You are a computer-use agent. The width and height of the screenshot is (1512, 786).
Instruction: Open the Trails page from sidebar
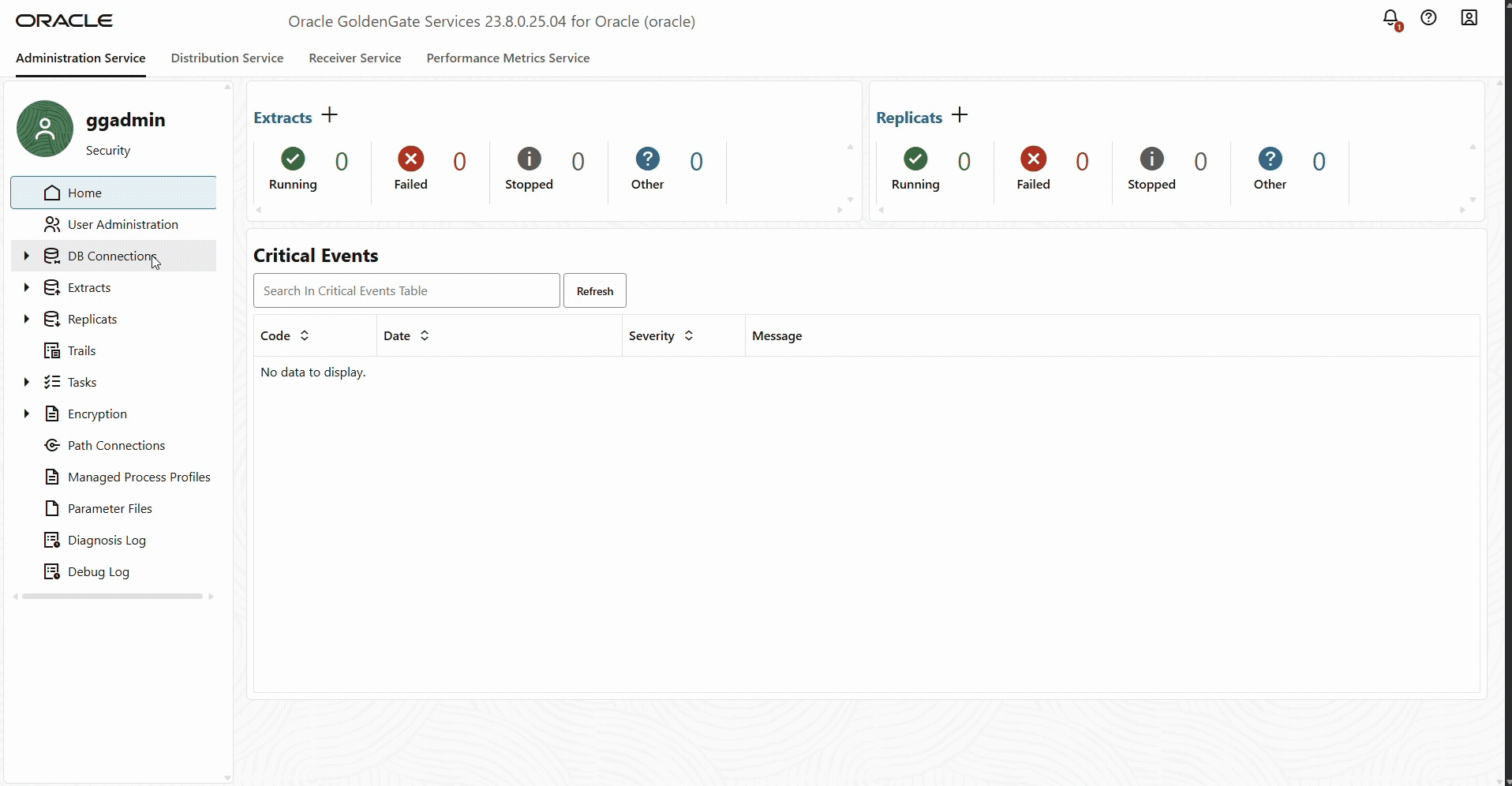point(114,350)
